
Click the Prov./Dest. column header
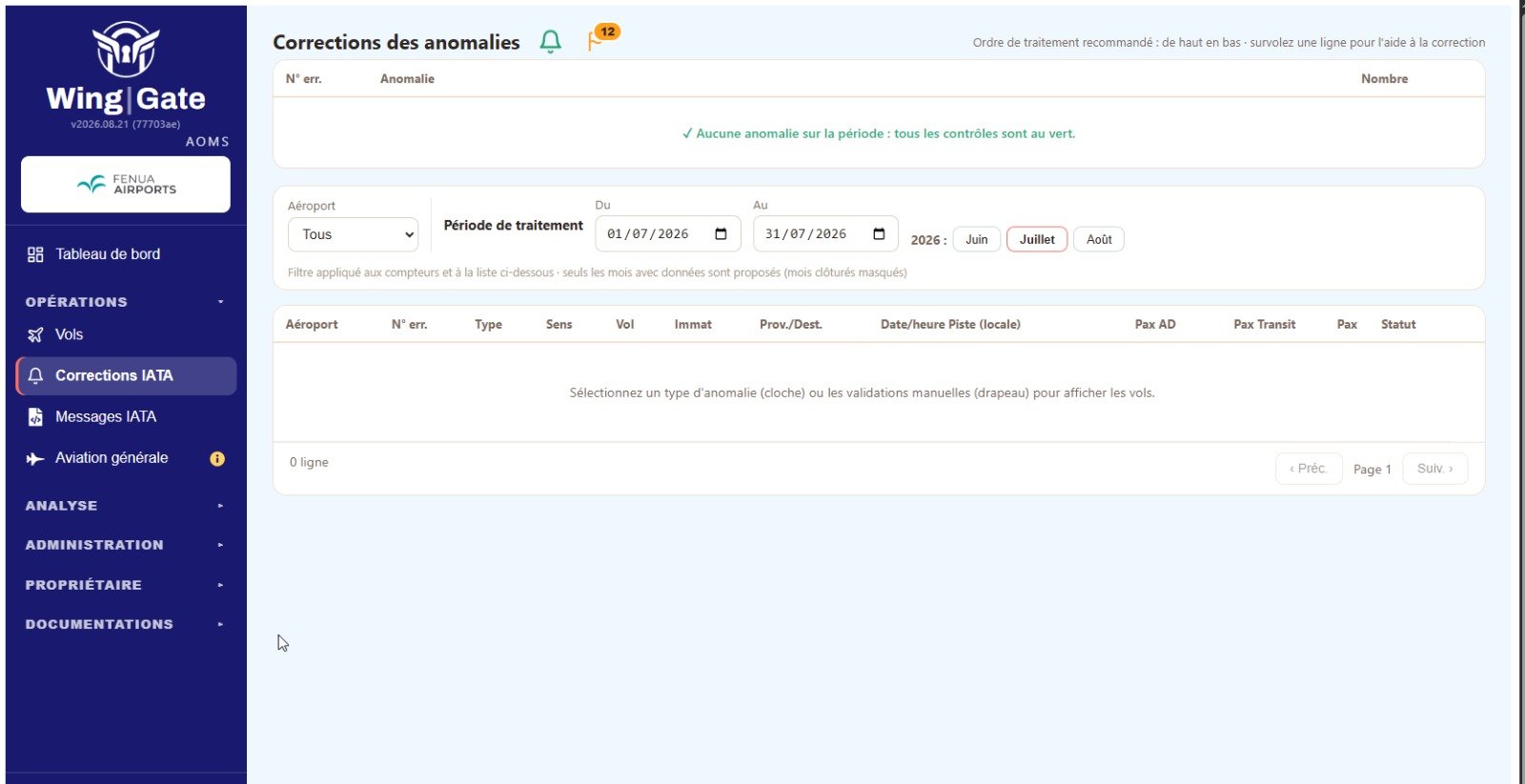(791, 325)
